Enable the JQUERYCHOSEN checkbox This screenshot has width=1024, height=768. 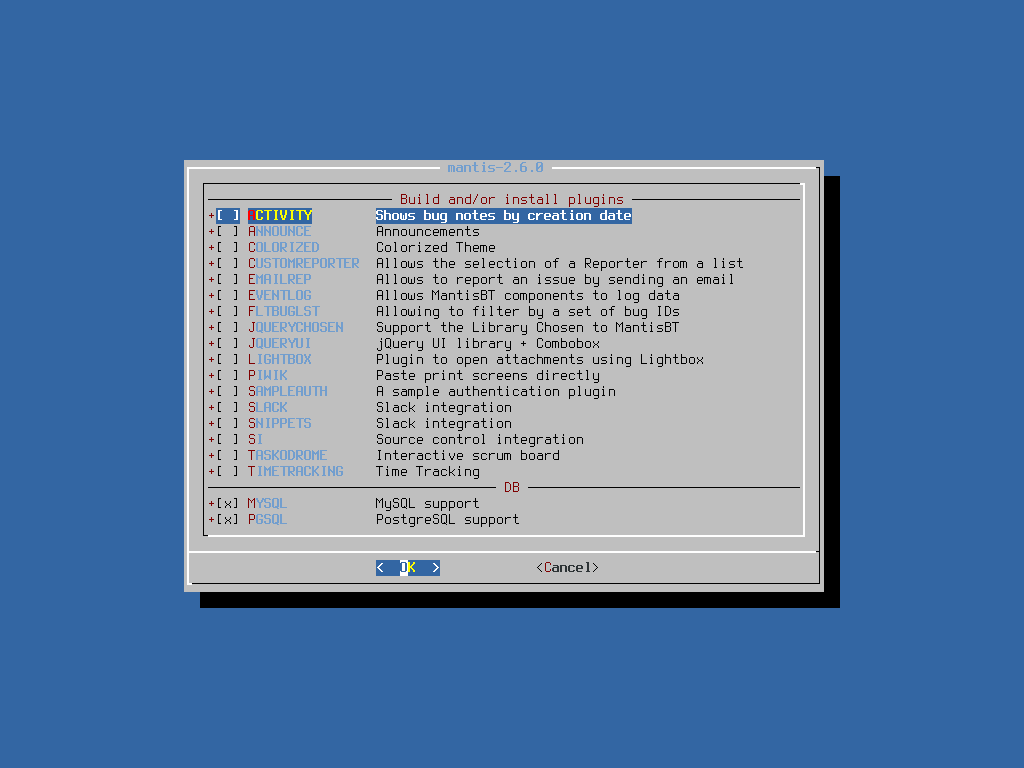[228, 328]
